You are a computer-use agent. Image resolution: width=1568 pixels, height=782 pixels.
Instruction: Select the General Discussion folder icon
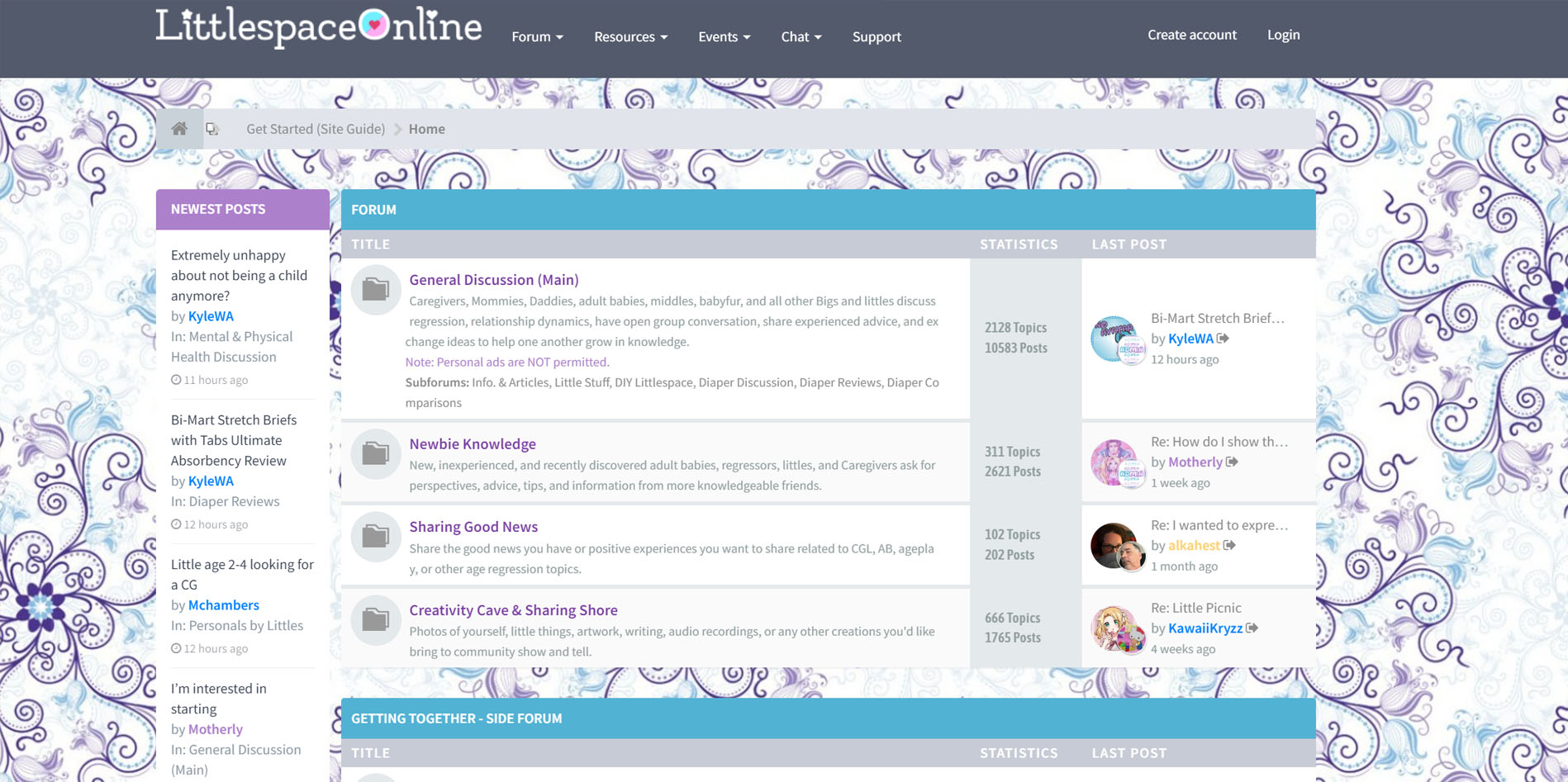coord(375,290)
